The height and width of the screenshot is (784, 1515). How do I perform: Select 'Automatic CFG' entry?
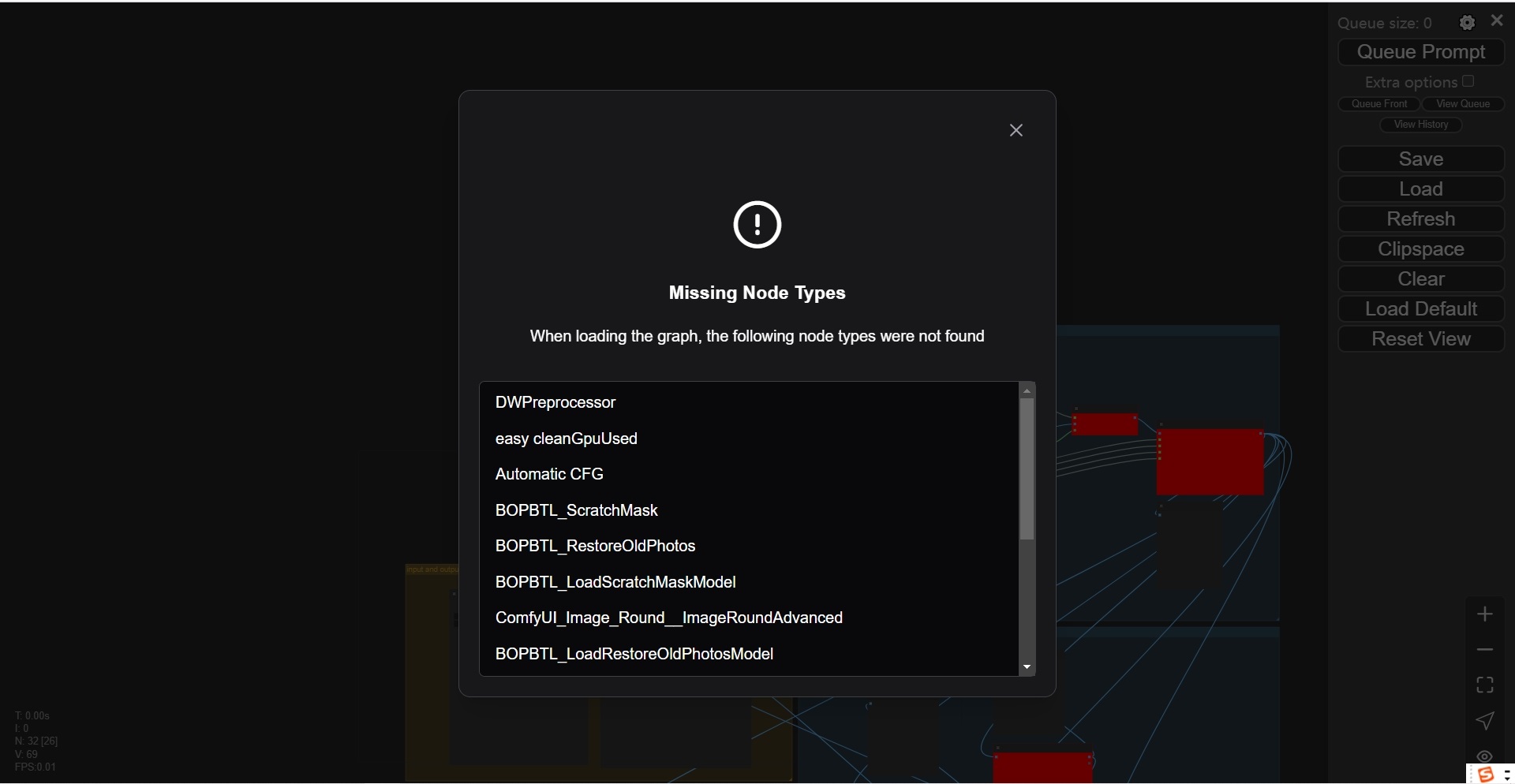pyautogui.click(x=549, y=474)
